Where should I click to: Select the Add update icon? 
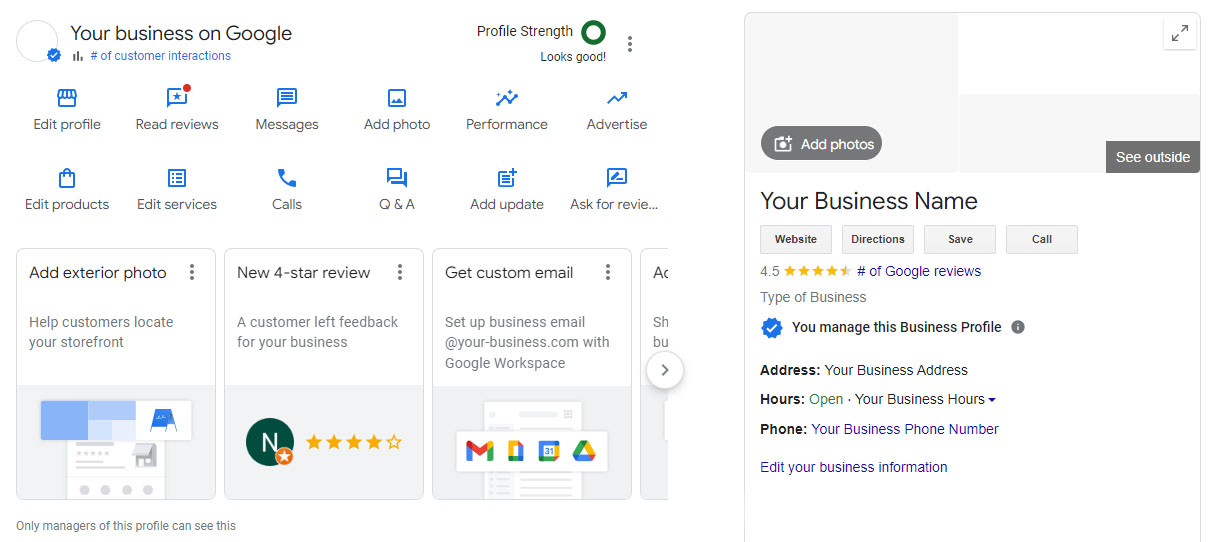pos(507,178)
